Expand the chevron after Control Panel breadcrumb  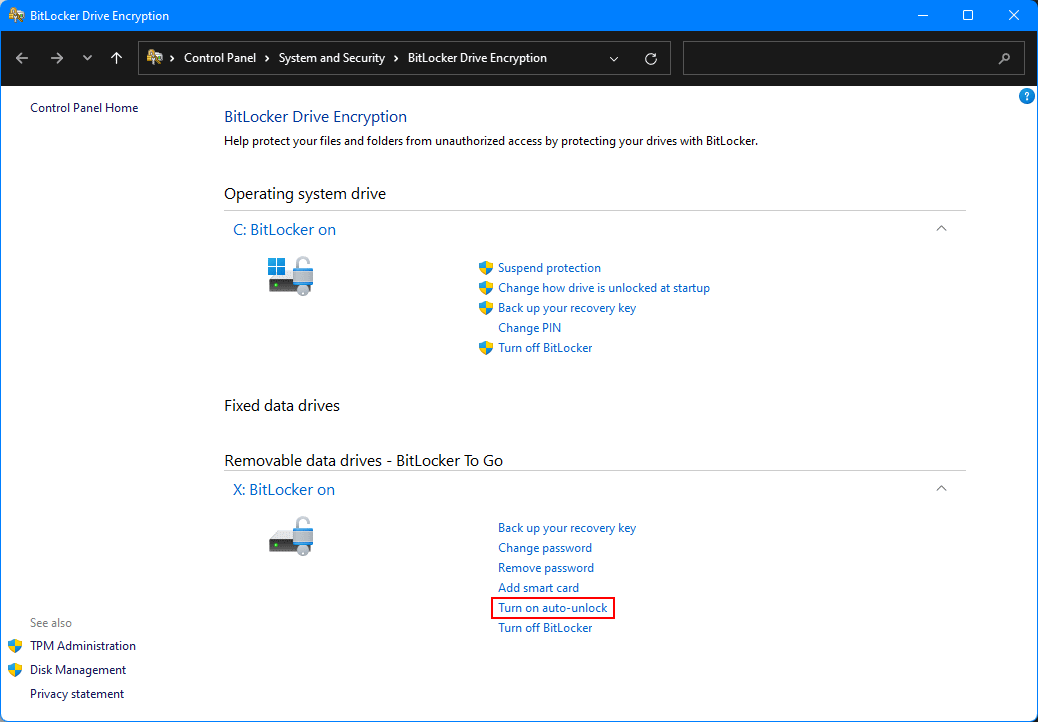tap(267, 58)
